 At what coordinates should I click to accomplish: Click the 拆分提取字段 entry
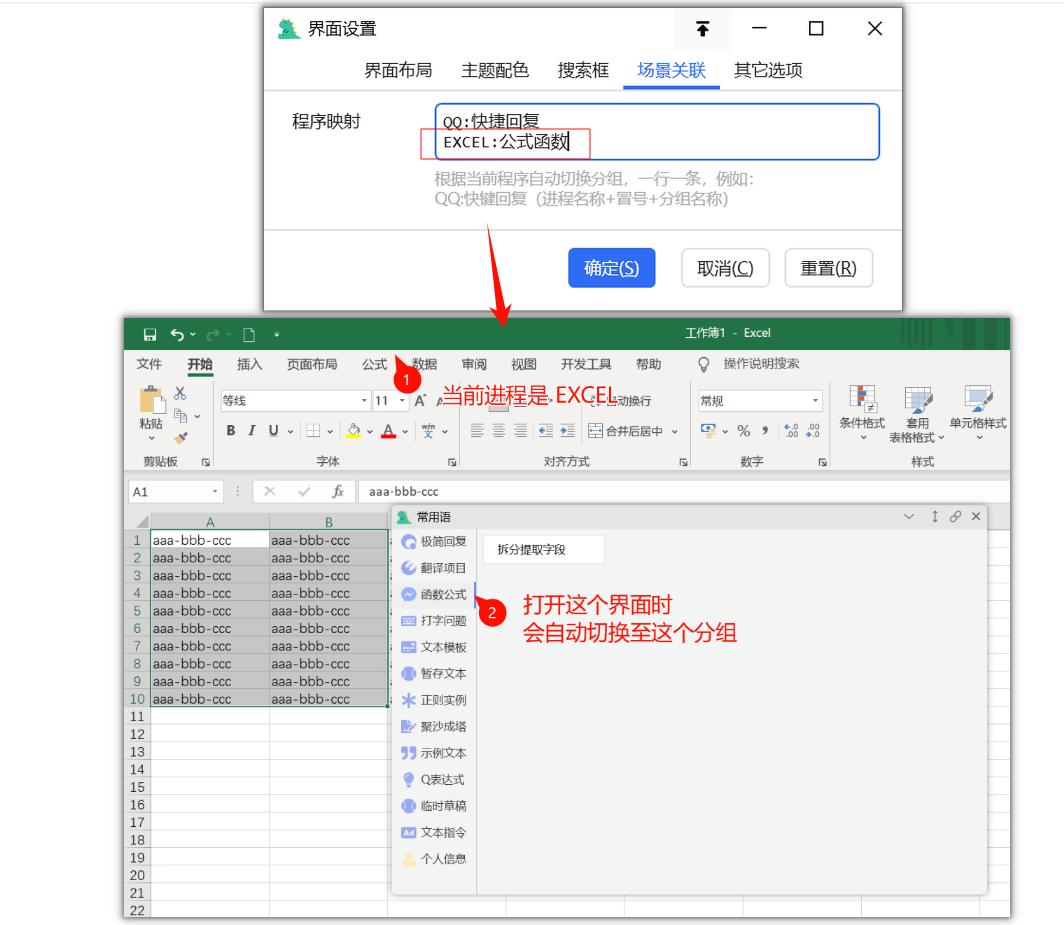coord(543,550)
